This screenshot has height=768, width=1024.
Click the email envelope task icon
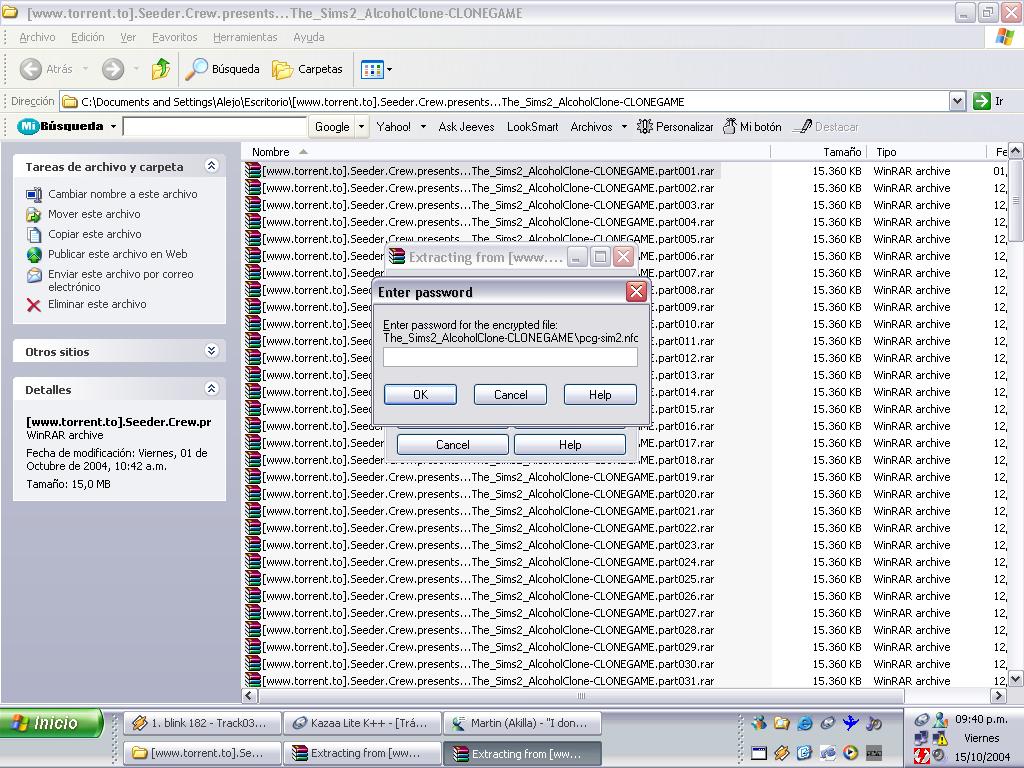pyautogui.click(x=34, y=276)
